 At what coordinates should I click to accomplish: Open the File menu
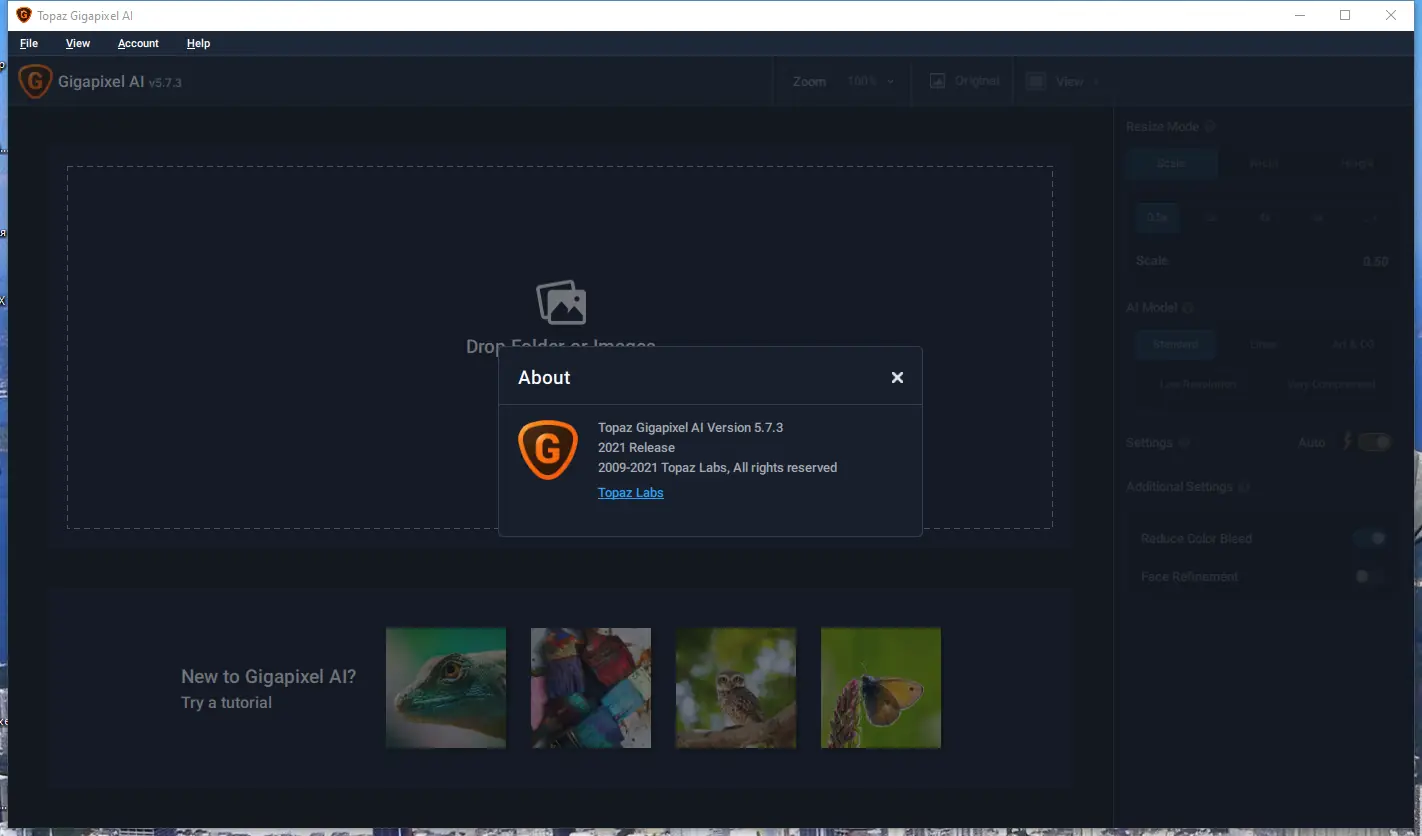coord(29,43)
